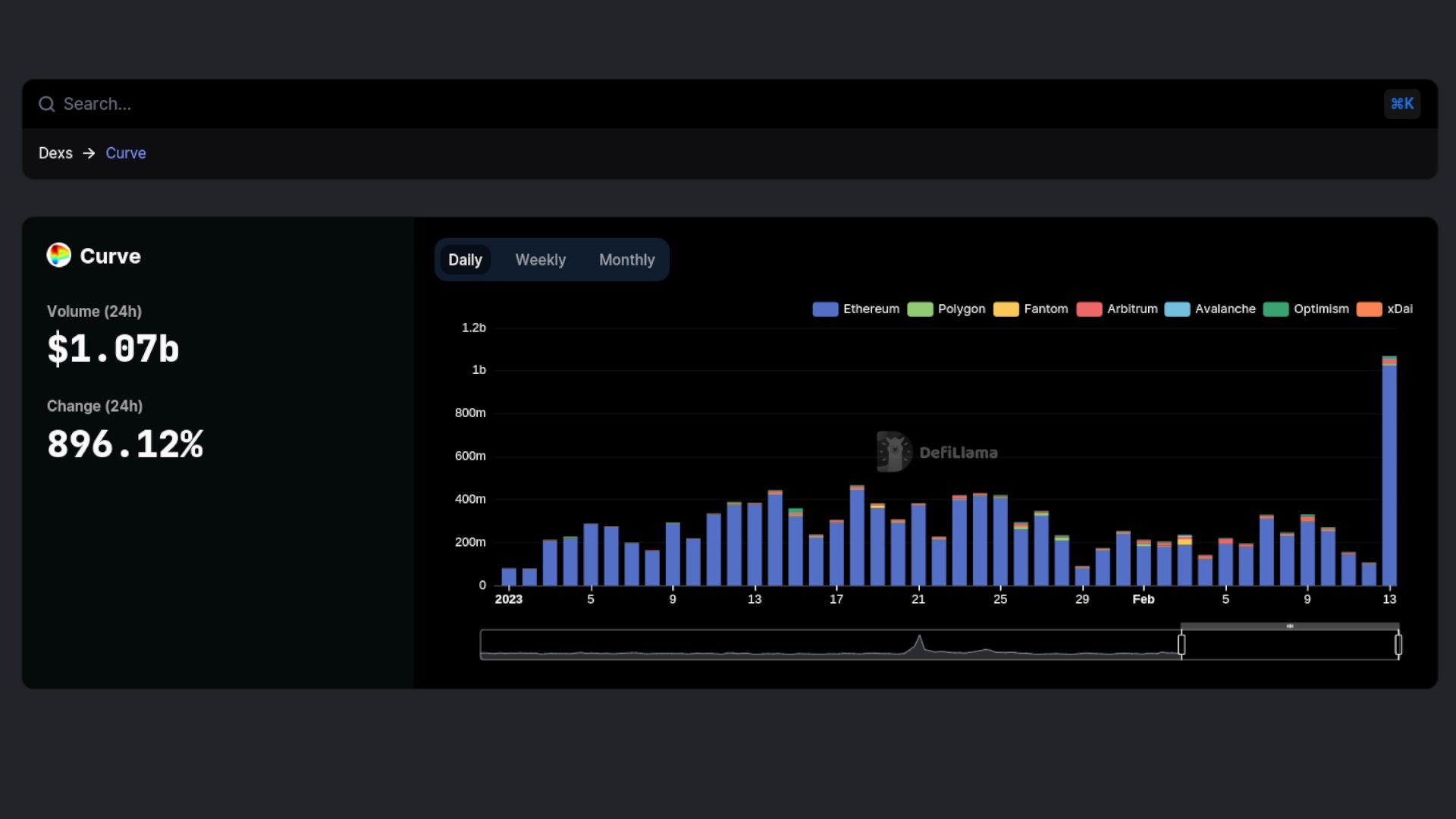
Task: Open the Curve breadcrumb link
Action: tap(126, 153)
